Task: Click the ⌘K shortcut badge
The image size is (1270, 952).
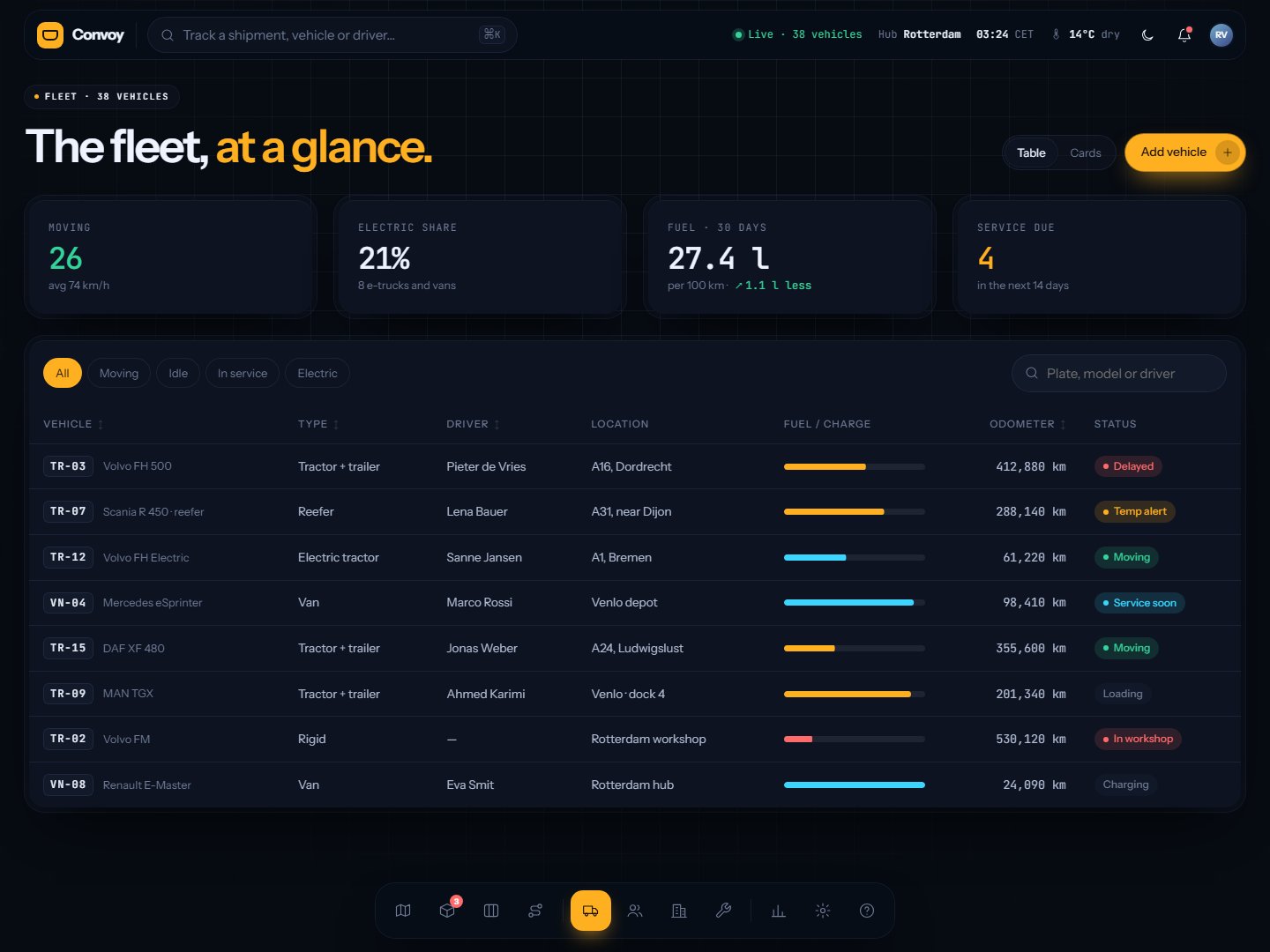Action: pos(491,34)
